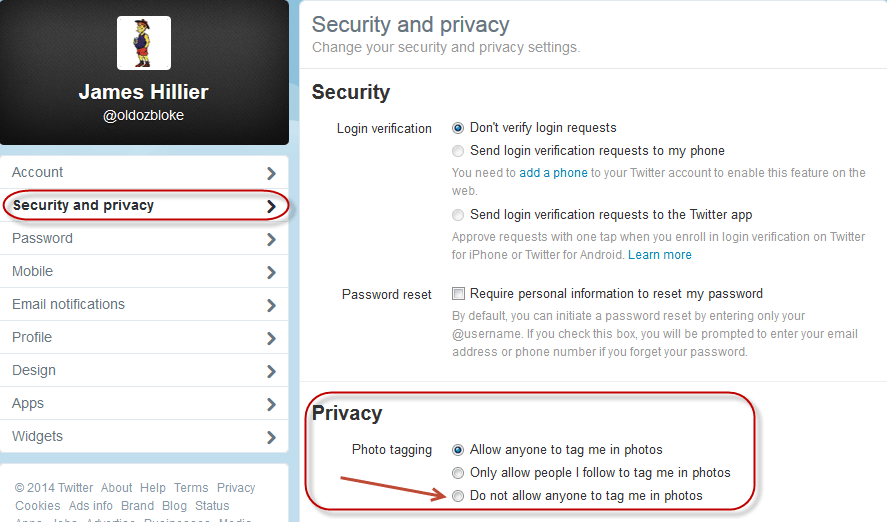Open the Design settings section
The height and width of the screenshot is (522, 887).
click(144, 370)
